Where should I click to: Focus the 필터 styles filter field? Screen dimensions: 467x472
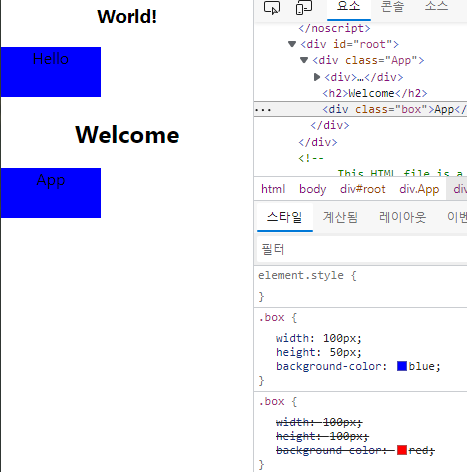[x=362, y=249]
